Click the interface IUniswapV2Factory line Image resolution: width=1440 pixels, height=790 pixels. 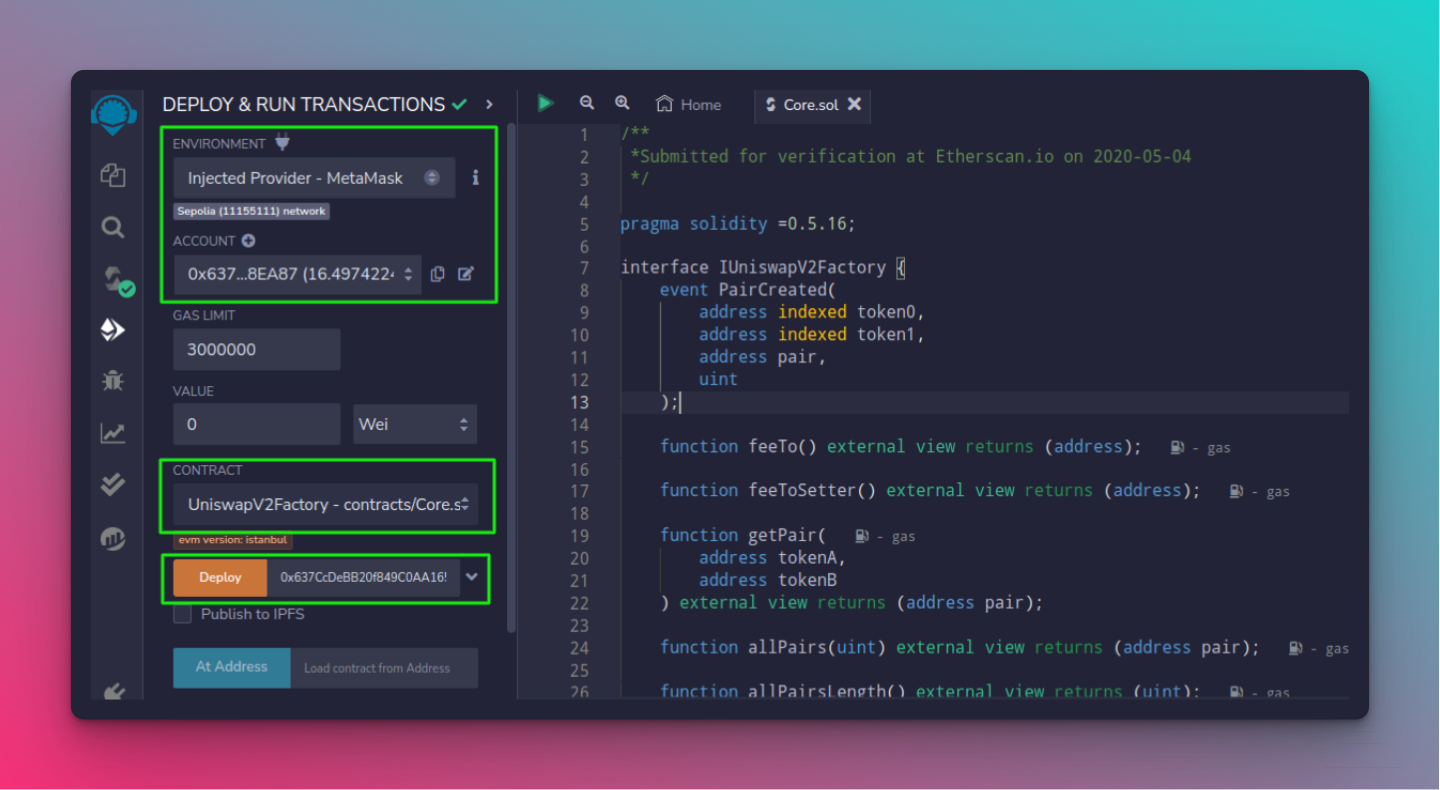coord(763,268)
